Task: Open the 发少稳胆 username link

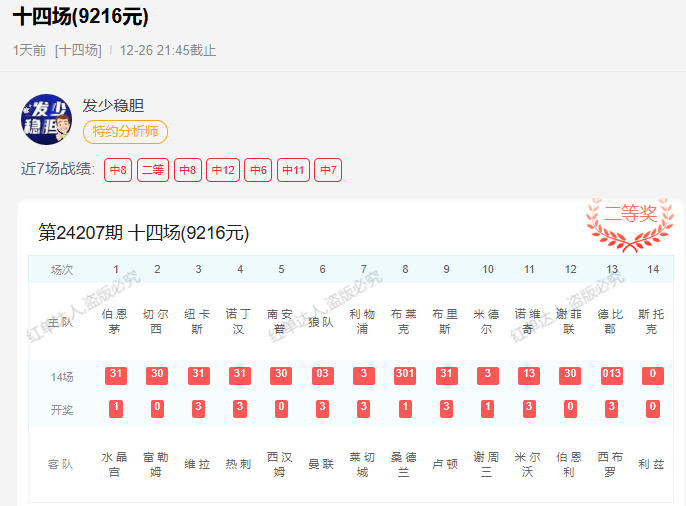Action: (x=114, y=106)
